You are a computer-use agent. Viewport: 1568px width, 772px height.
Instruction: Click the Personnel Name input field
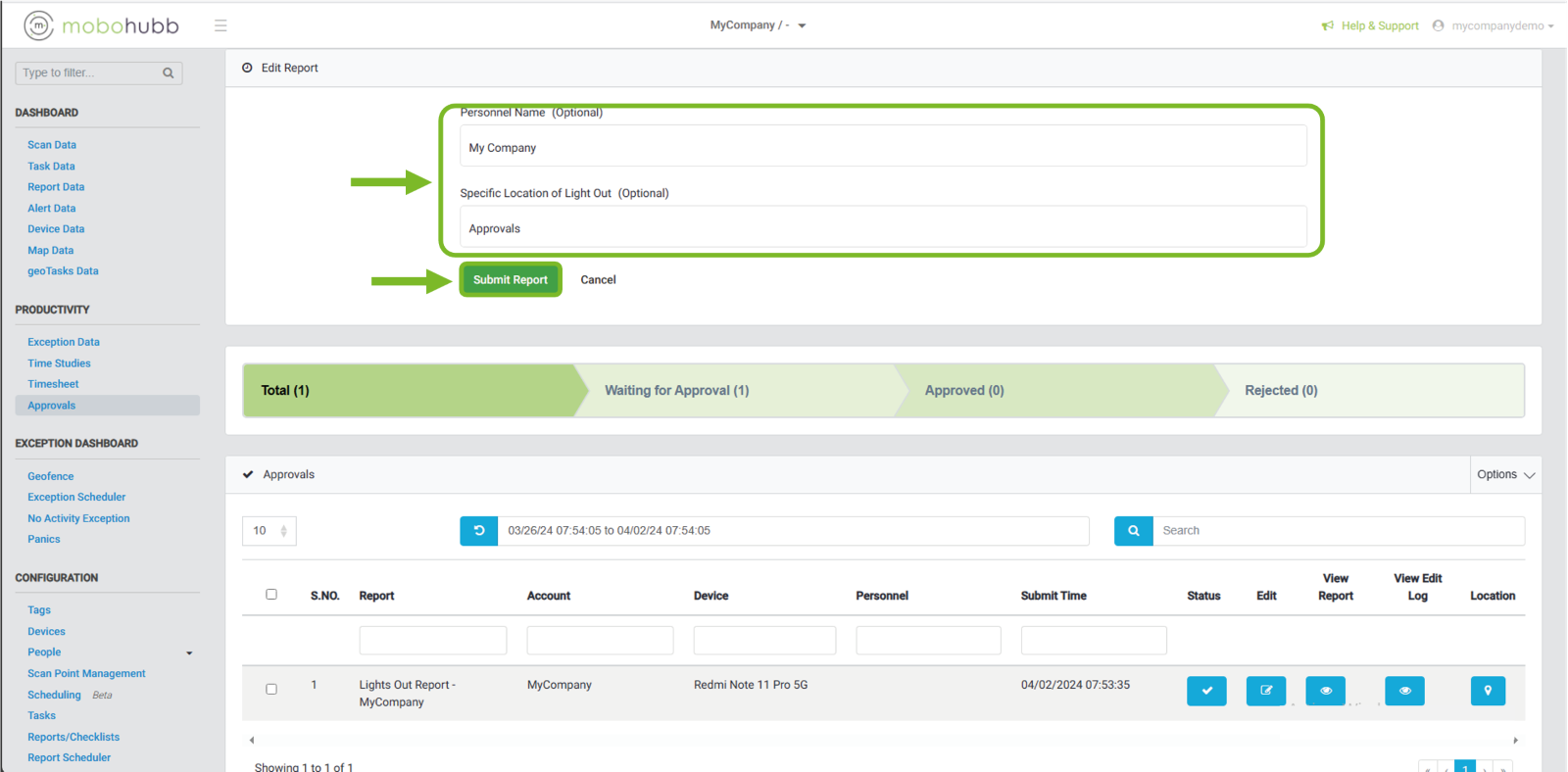[x=882, y=147]
